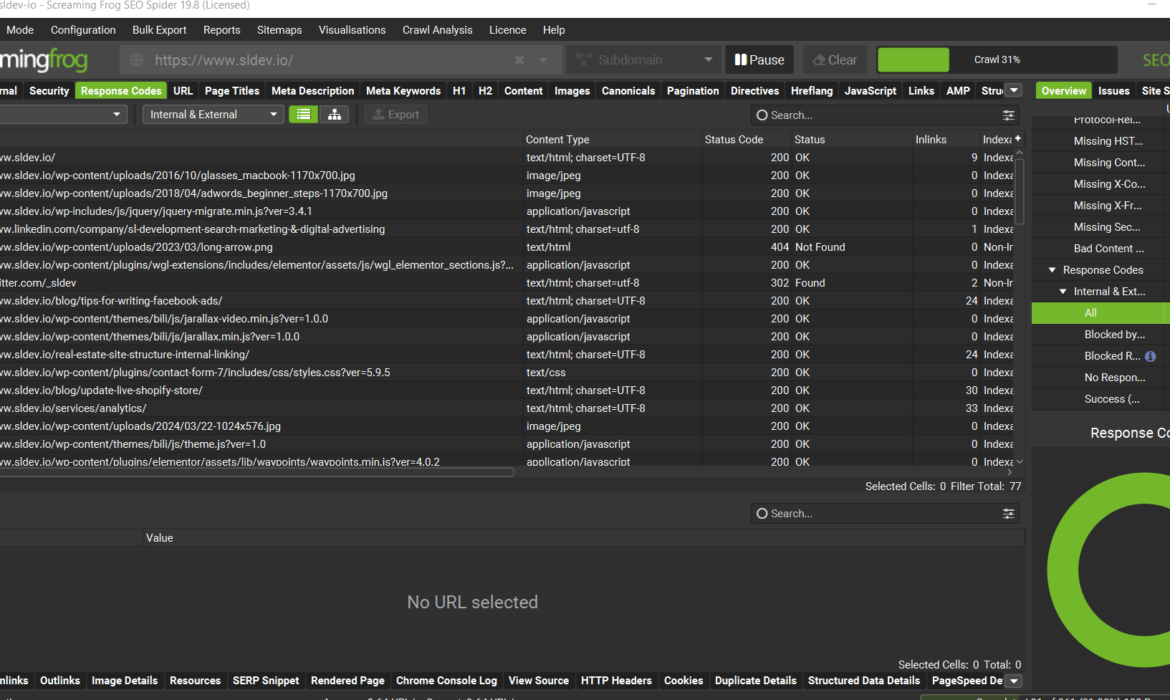The height and width of the screenshot is (700, 1170).
Task: Click the horizontal scrollbar under the URL table
Action: point(257,472)
